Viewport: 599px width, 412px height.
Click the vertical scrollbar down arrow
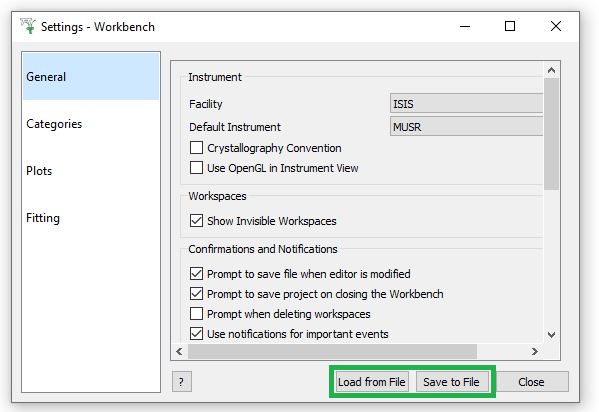coord(551,335)
